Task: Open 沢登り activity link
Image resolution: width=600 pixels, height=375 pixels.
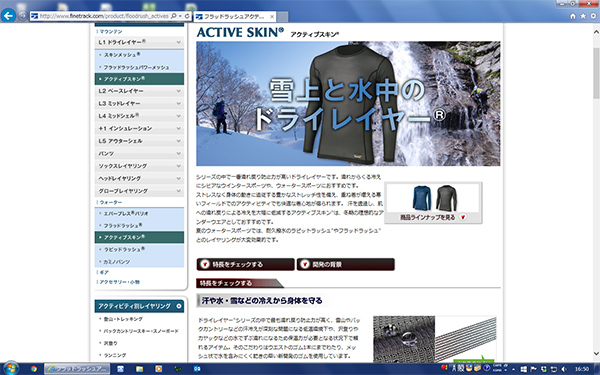Action: (111, 343)
